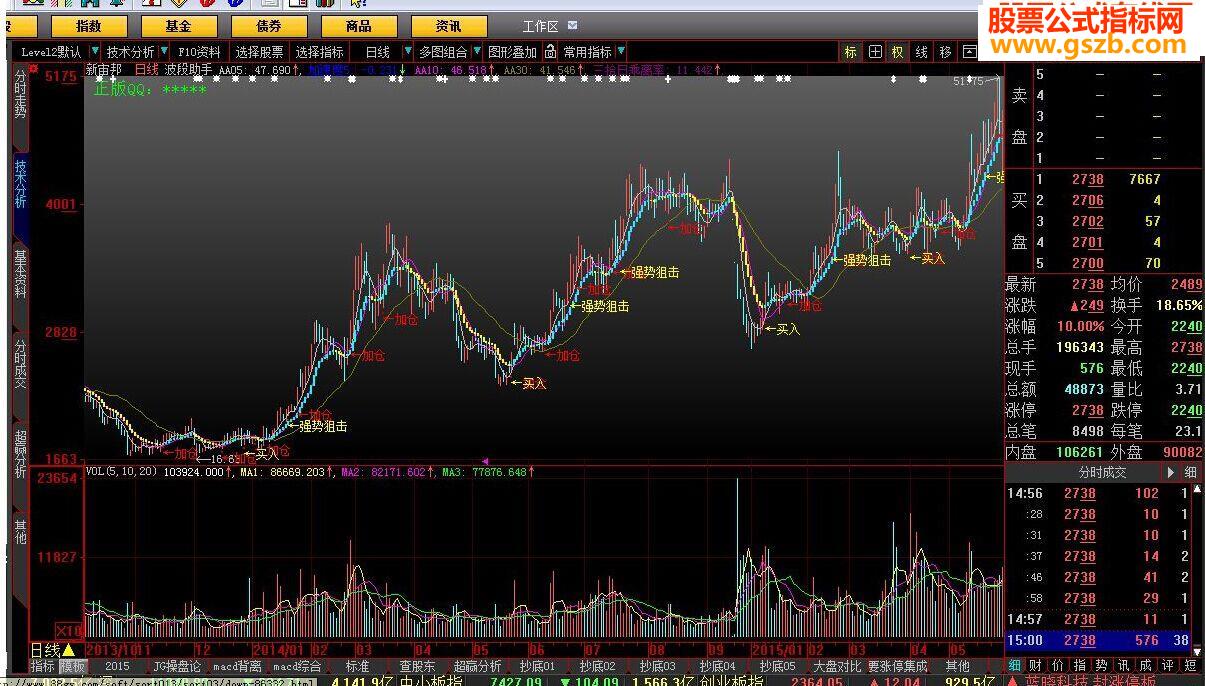1205x686 pixels.
Task: Click the 波段助手 indicator name
Action: click(189, 70)
